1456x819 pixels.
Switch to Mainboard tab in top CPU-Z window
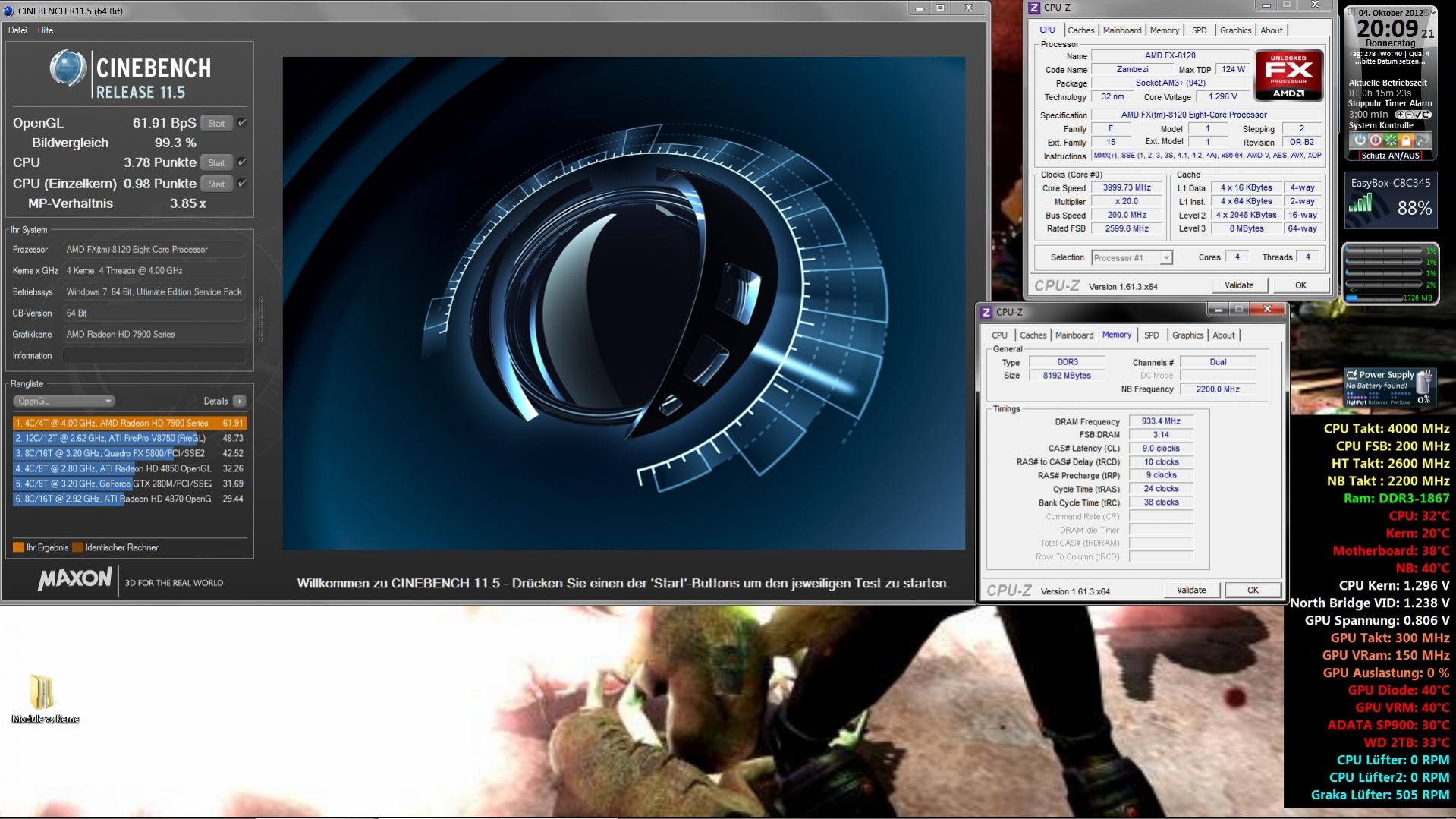(1122, 30)
